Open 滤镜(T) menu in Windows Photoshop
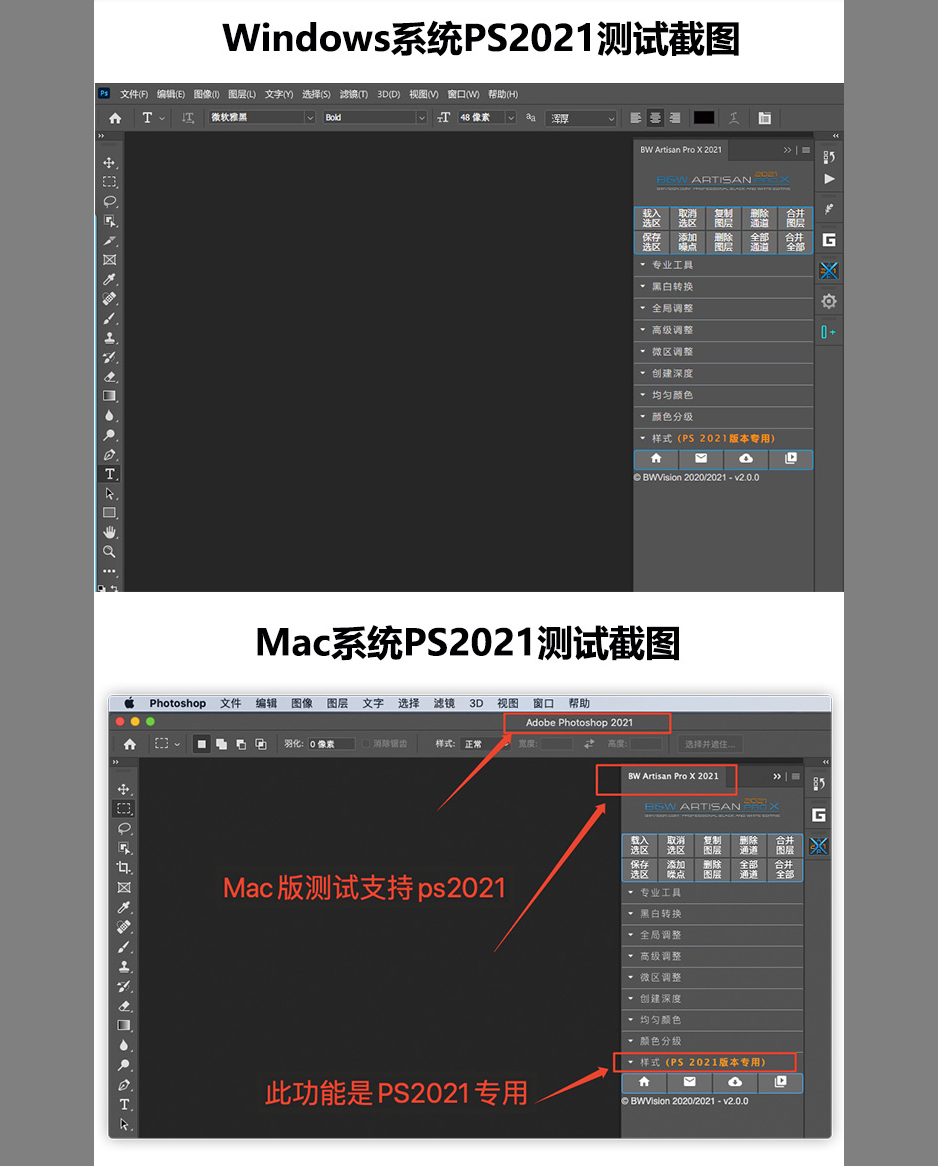Screen dimensions: 938x1166 [x=353, y=94]
